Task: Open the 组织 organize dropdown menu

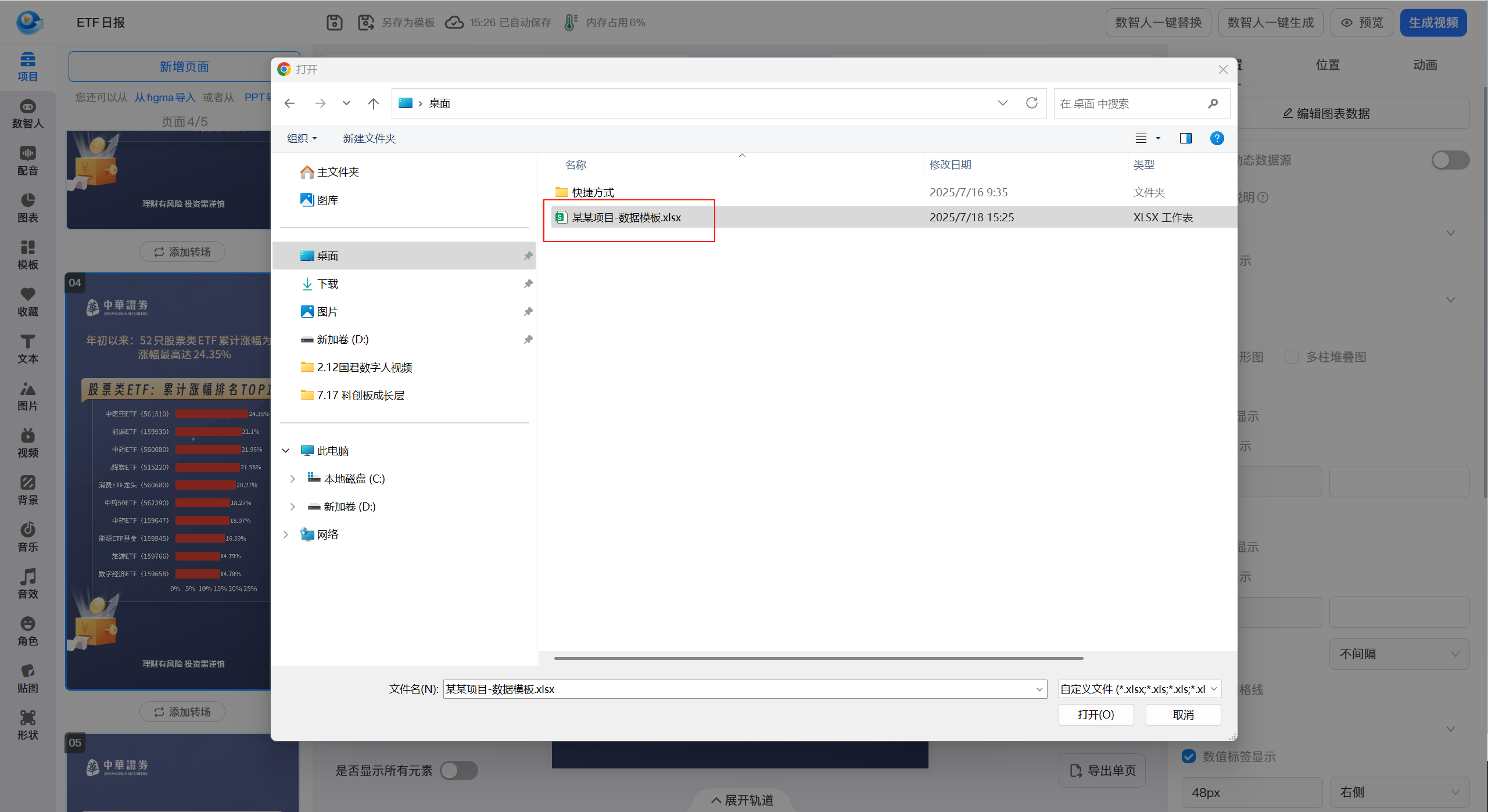Action: [302, 138]
